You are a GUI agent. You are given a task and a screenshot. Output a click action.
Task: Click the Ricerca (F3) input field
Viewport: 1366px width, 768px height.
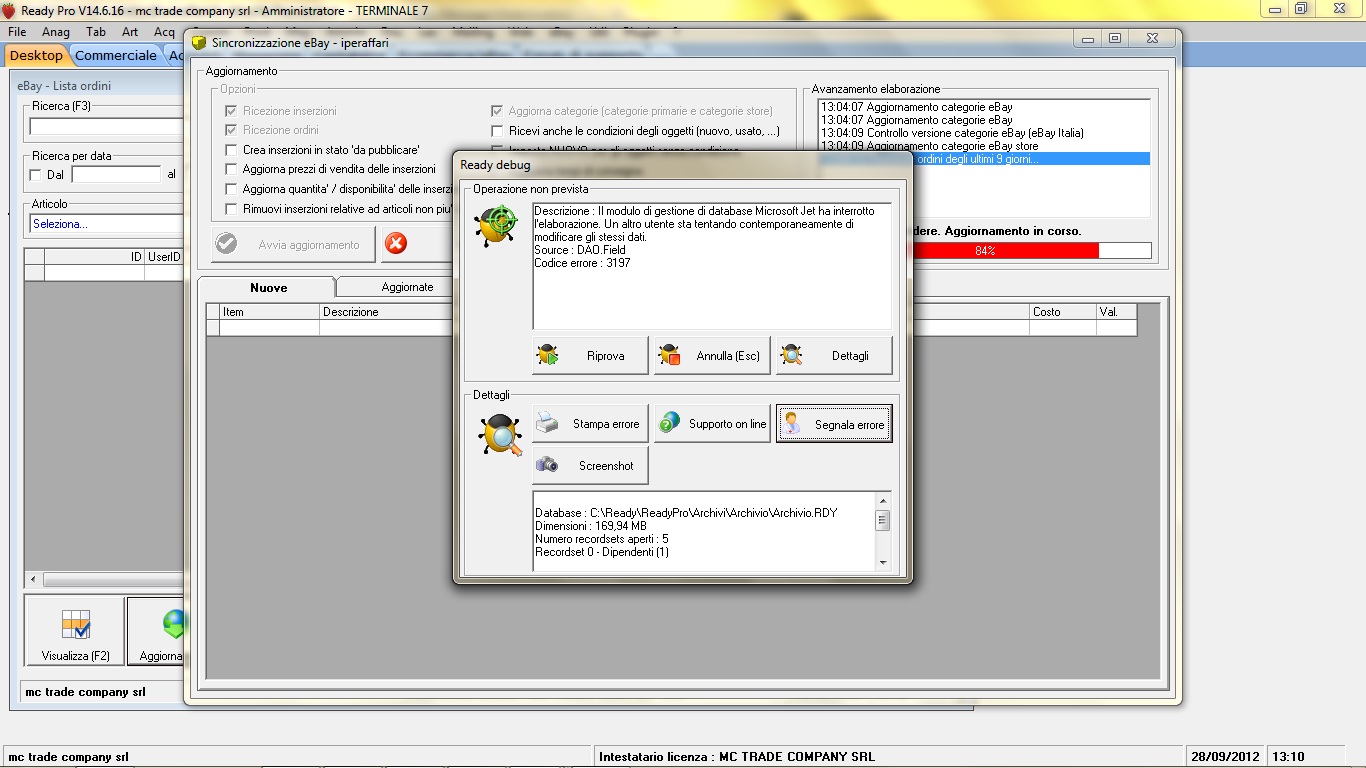pos(106,127)
